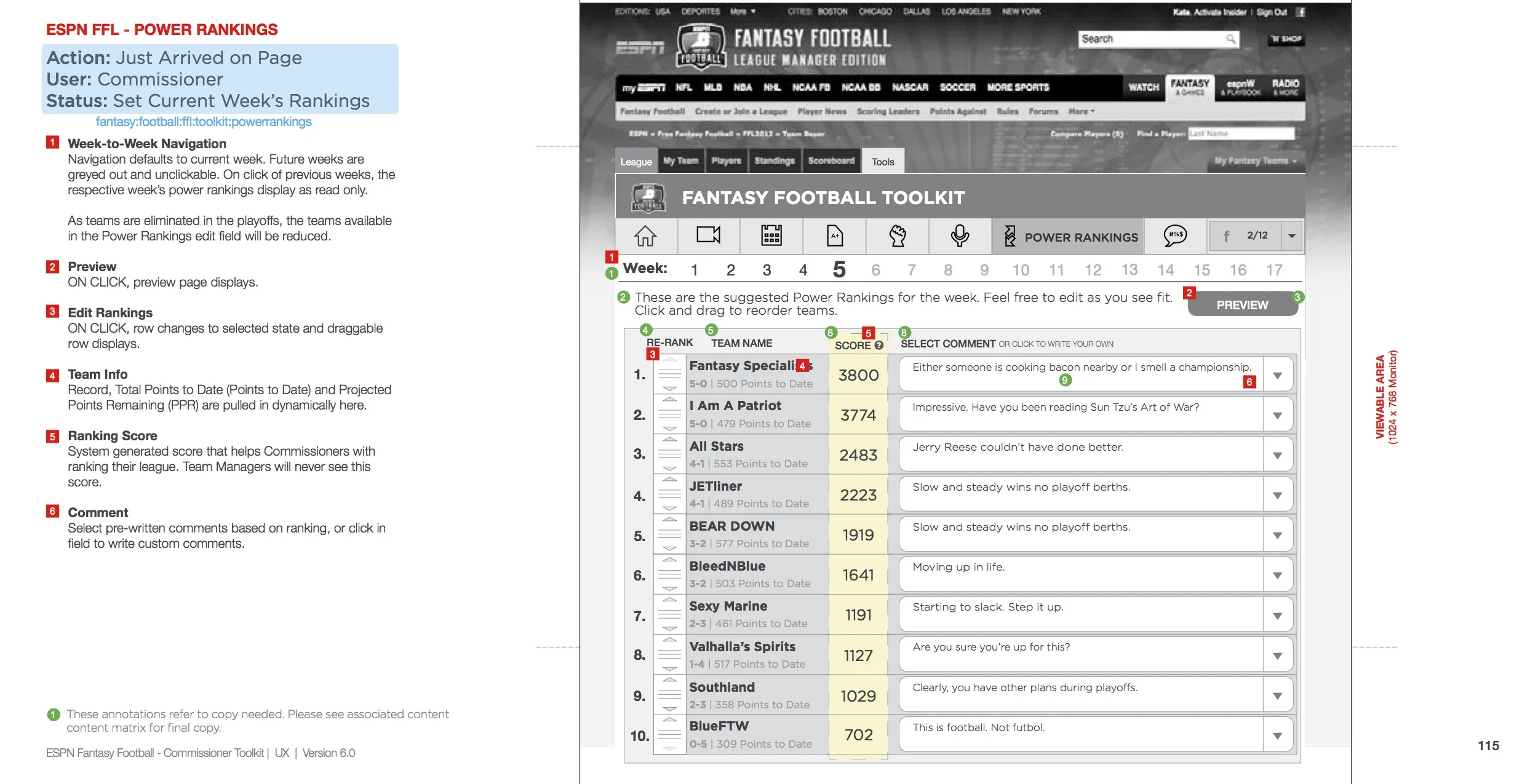Switch to the League tab
This screenshot has width=1538, height=784.
[636, 161]
